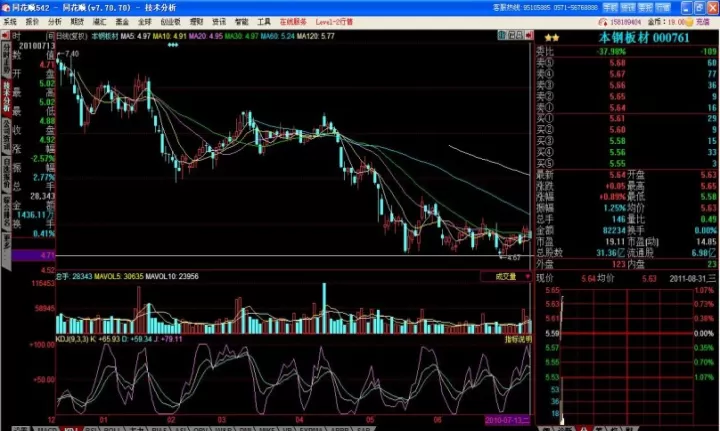This screenshot has height=431, width=720.
Task: Click the two yellow stars rating icon
Action: coord(552,38)
